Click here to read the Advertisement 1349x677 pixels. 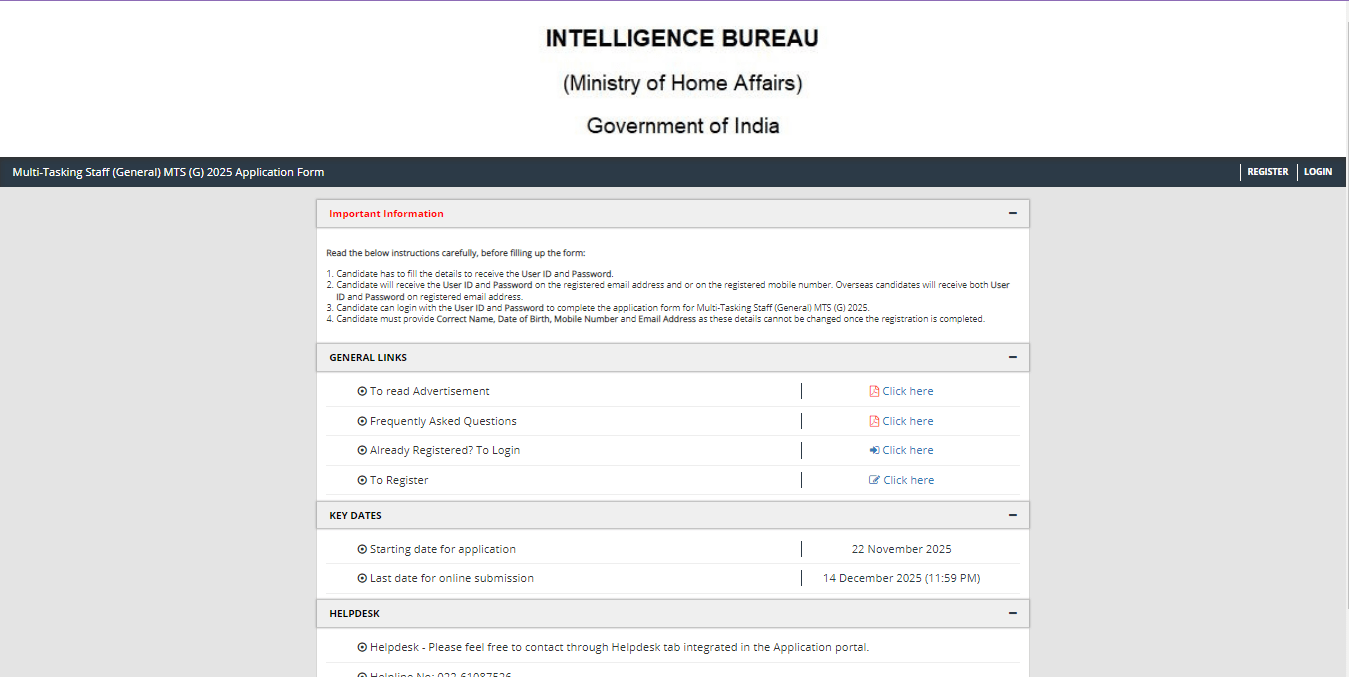coord(907,390)
